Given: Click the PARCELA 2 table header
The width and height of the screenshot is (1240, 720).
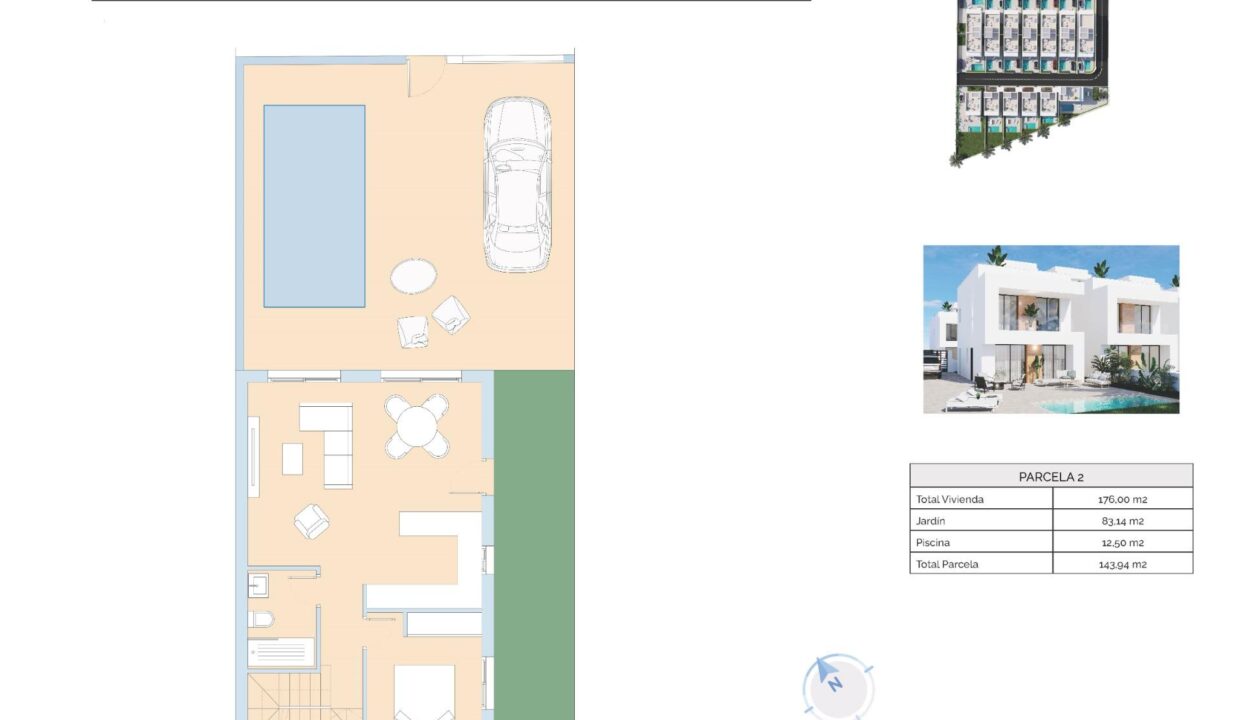Looking at the screenshot, I should point(1051,476).
